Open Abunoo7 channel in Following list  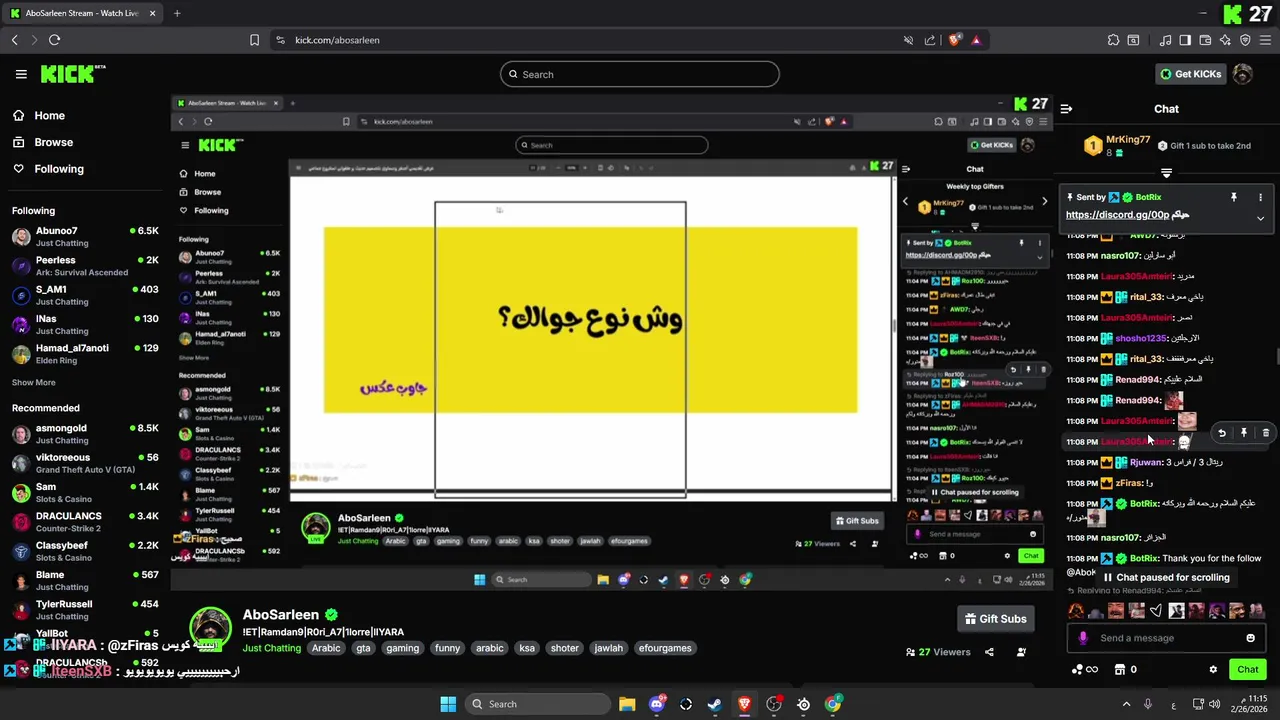[x=85, y=237]
